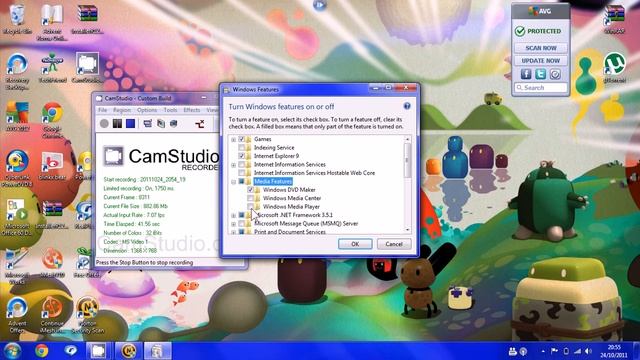This screenshot has height=360, width=640.
Task: Open the uTorrent desktop icon
Action: 615,68
